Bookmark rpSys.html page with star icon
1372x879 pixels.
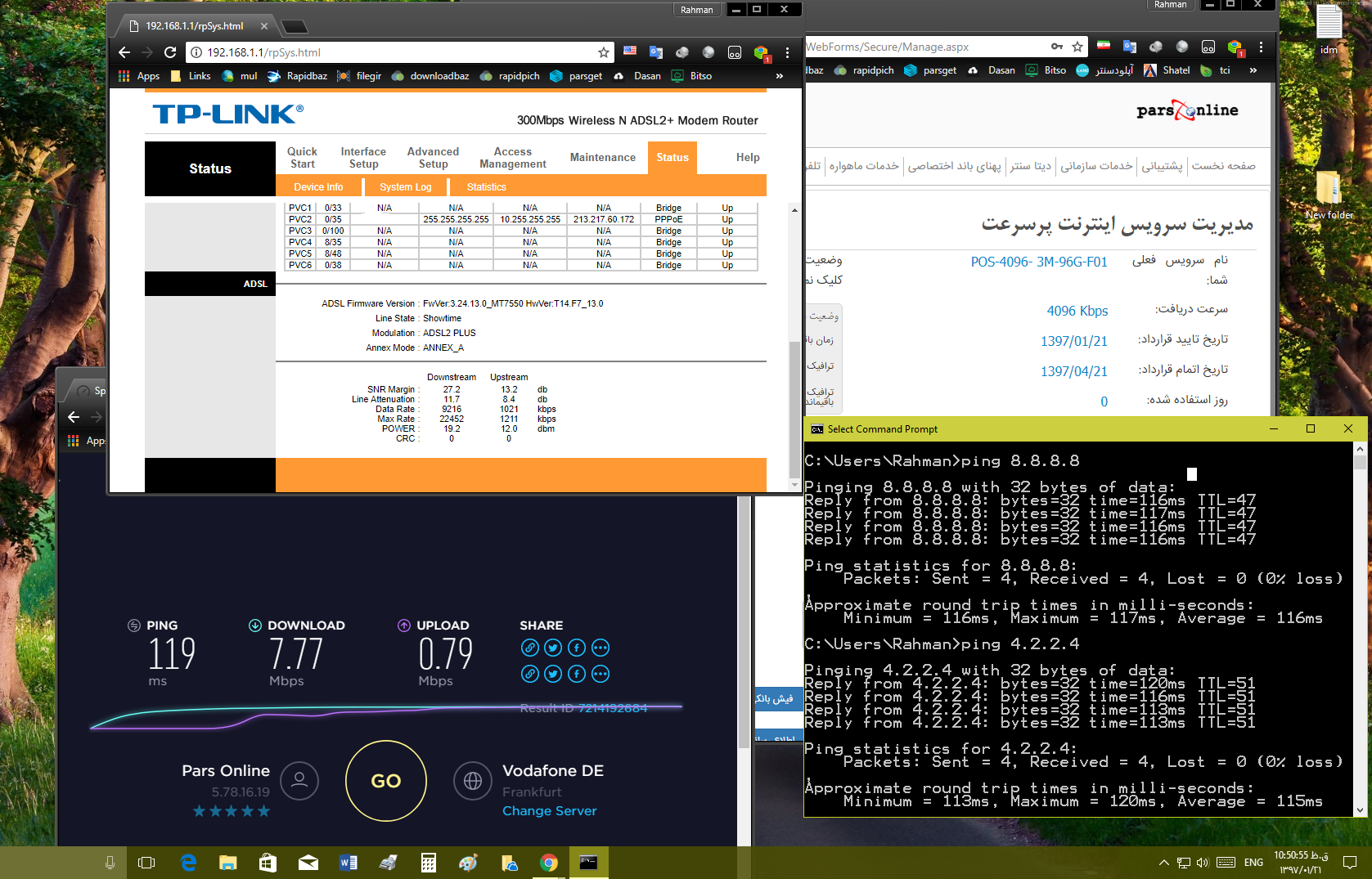click(x=604, y=52)
